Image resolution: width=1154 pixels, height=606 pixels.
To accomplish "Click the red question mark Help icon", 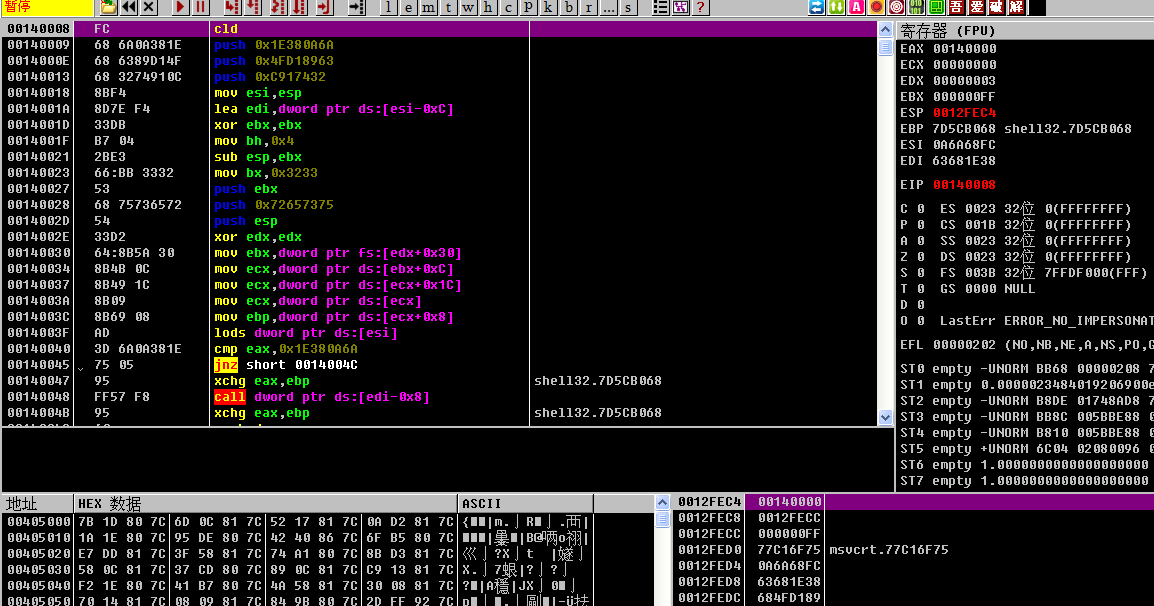I will click(700, 7).
